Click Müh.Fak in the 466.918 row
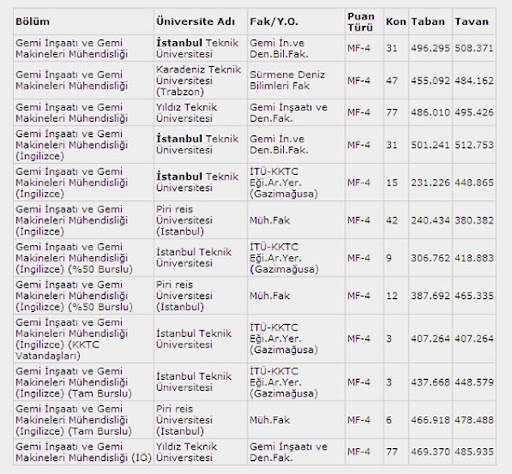The height and width of the screenshot is (474, 512). (x=270, y=420)
